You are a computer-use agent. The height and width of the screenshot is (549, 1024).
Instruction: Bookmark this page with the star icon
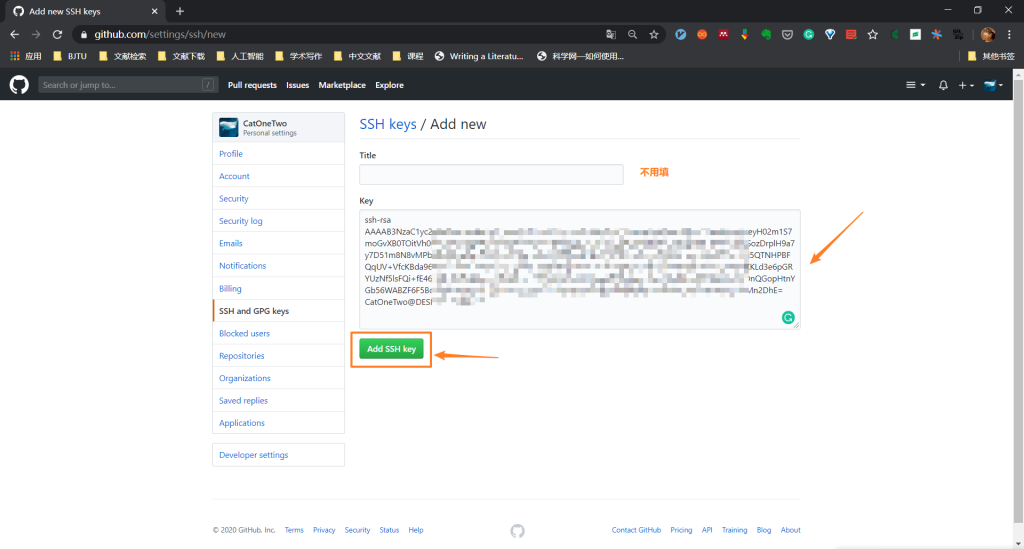pyautogui.click(x=654, y=35)
